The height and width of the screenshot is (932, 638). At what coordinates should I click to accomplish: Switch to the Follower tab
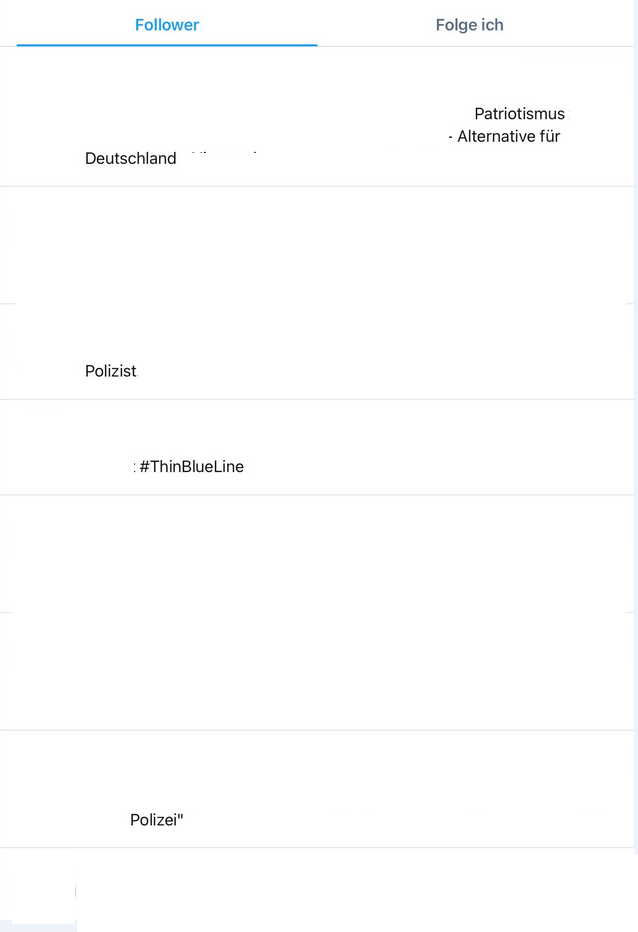[x=167, y=25]
